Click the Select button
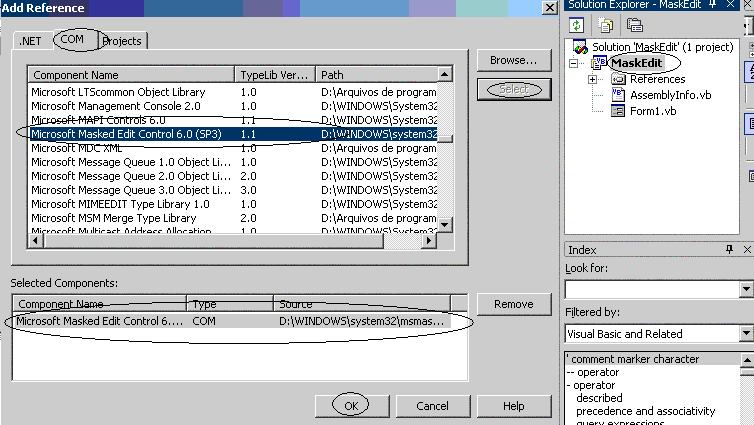 click(514, 89)
